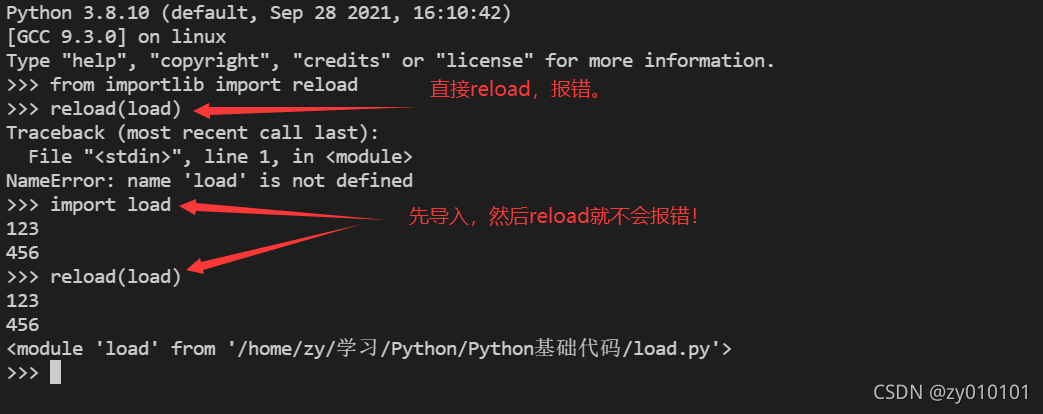1043x414 pixels.
Task: Click the blinking cursor block at the last prompt
Action: coord(55,373)
